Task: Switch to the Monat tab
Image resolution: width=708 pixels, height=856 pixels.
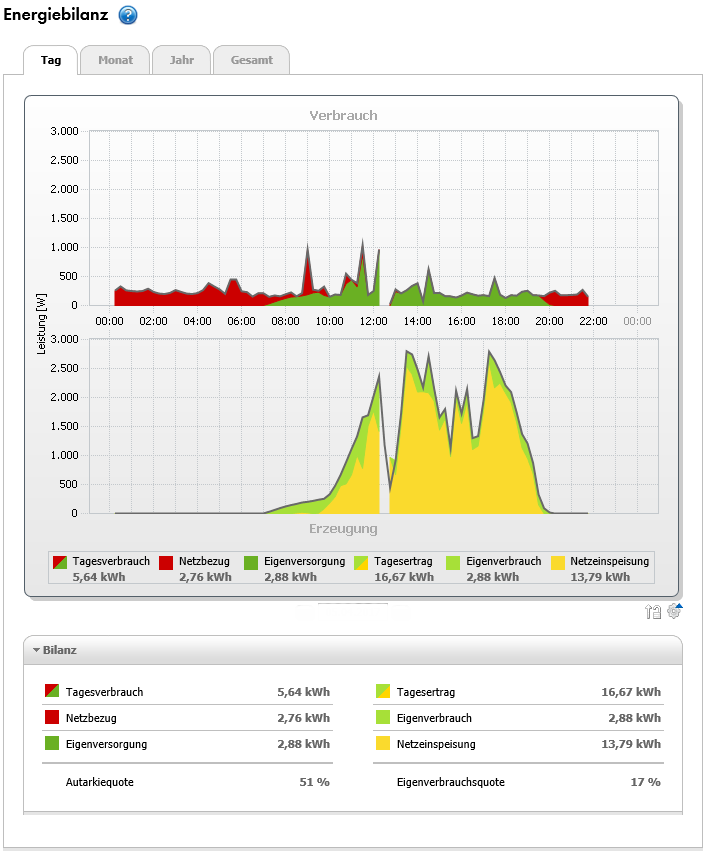Action: [115, 60]
